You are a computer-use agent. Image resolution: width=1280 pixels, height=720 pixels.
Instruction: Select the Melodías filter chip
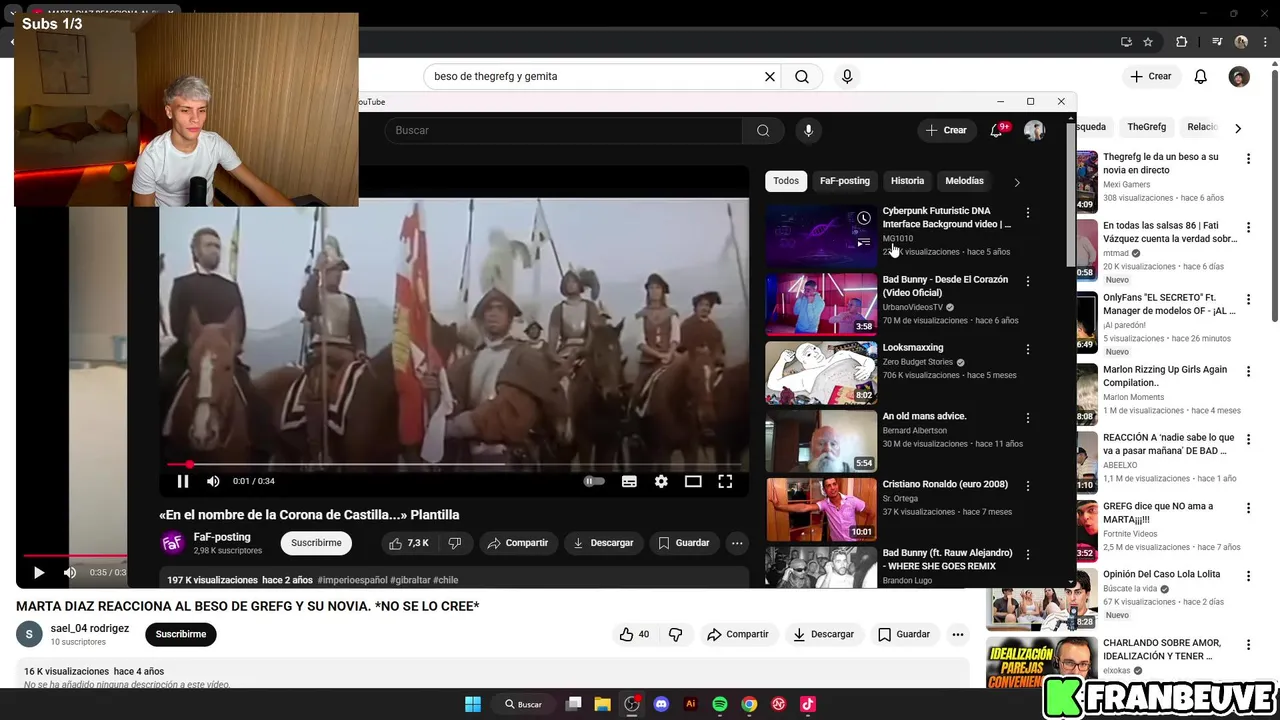click(964, 181)
